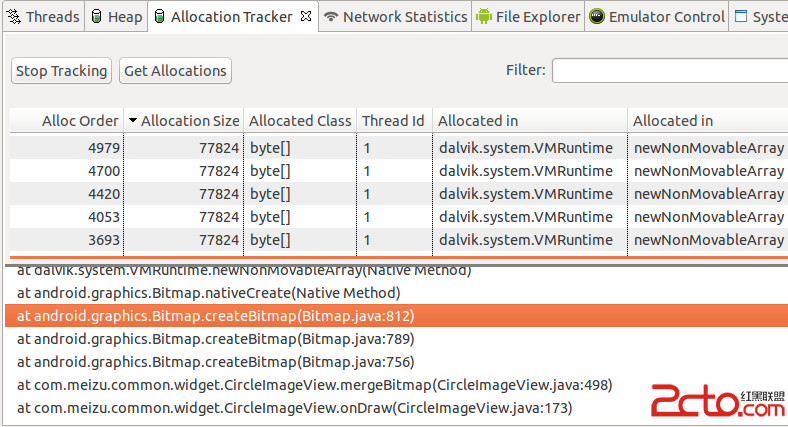Screen dimensions: 788x427
Task: Close the Allocation Tracker tab
Action: click(x=306, y=17)
